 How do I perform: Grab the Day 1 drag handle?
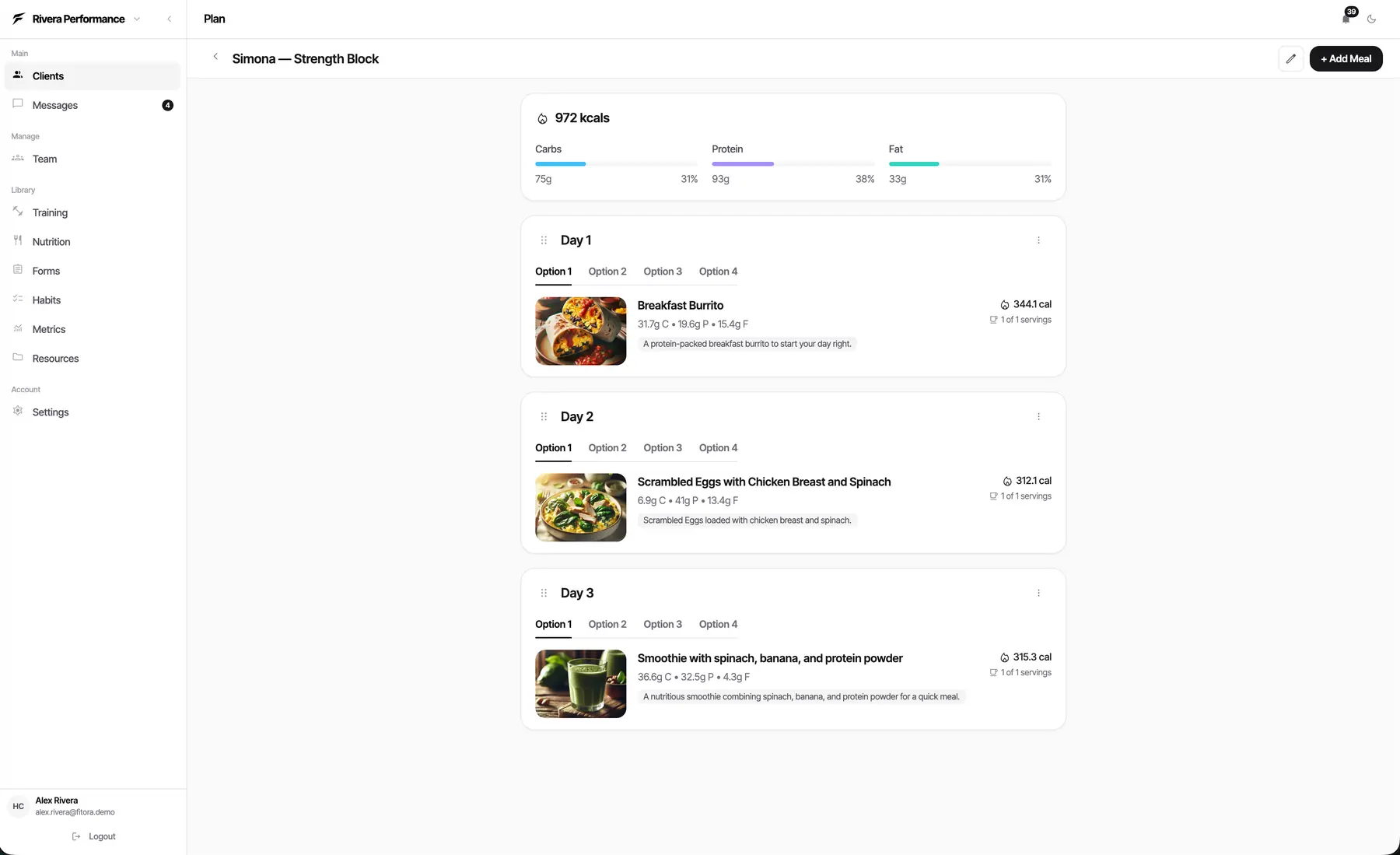[x=544, y=240]
